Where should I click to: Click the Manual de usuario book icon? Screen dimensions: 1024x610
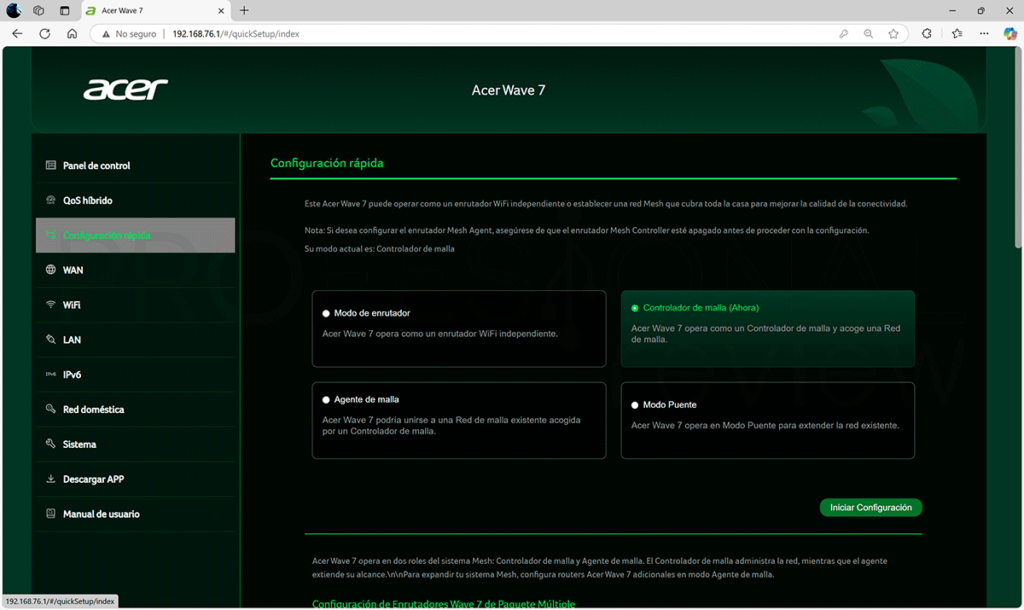click(50, 513)
